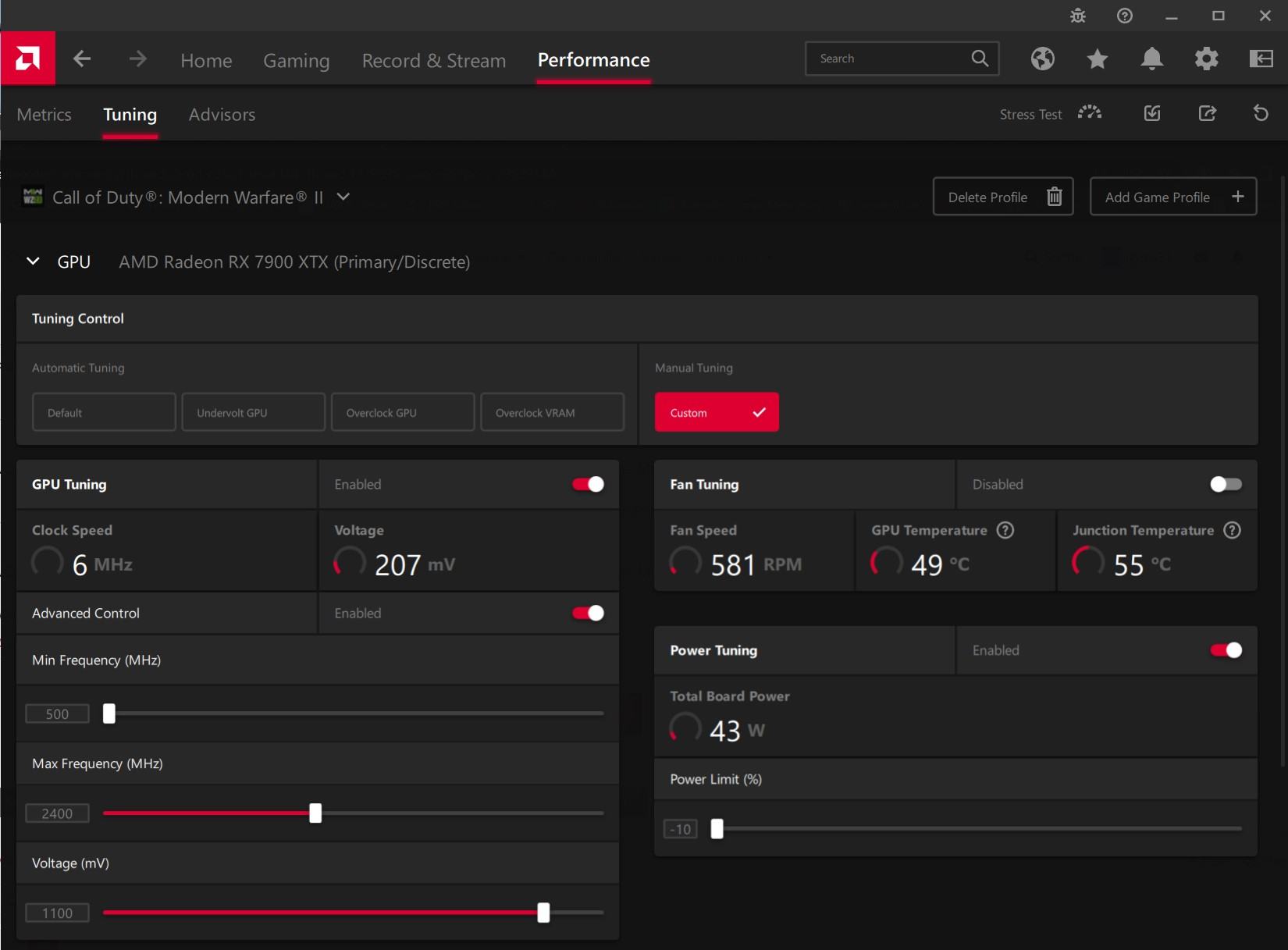Open the Gaming tab
The width and height of the screenshot is (1288, 950).
click(x=296, y=60)
